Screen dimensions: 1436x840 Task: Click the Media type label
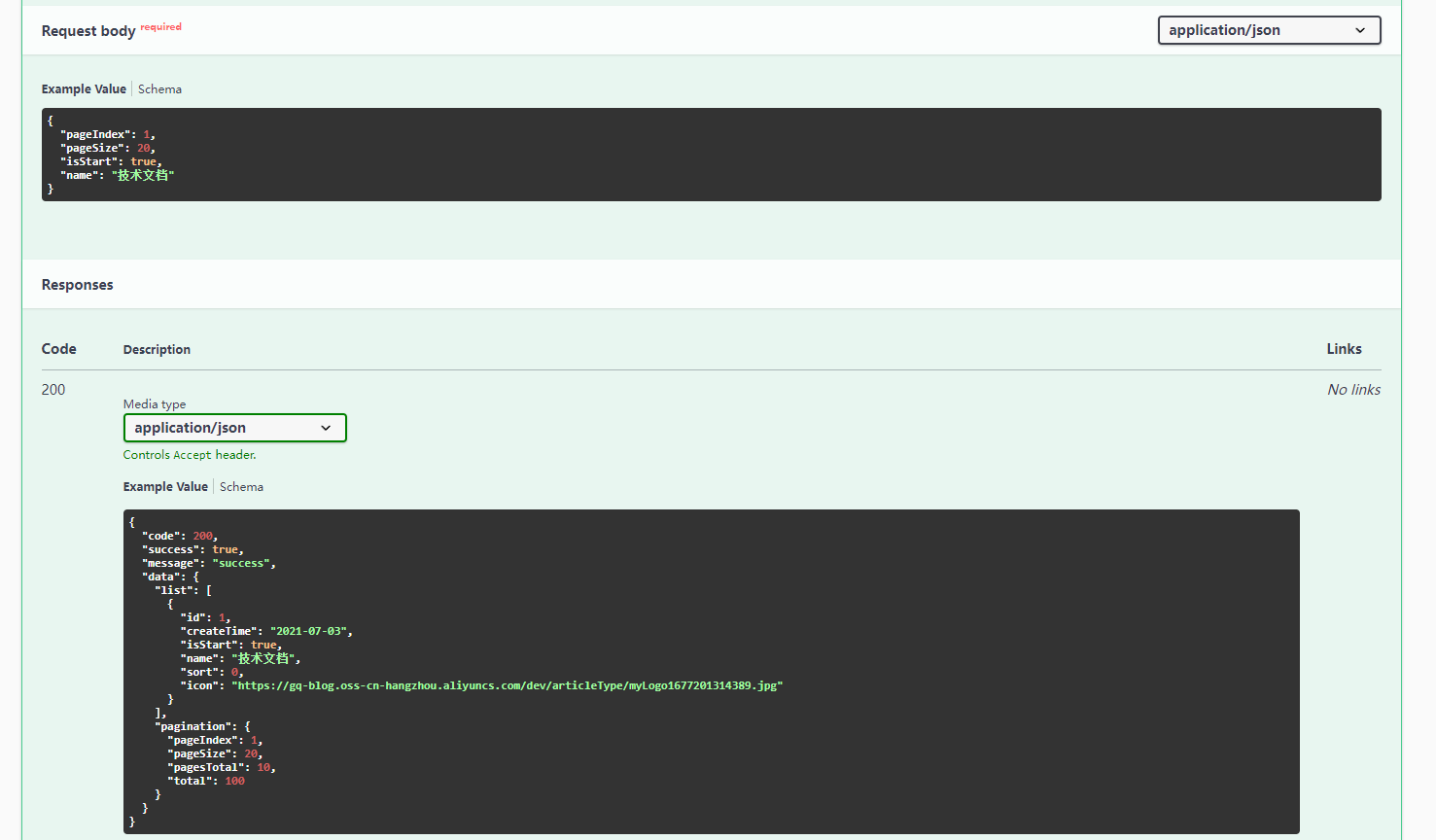(155, 404)
